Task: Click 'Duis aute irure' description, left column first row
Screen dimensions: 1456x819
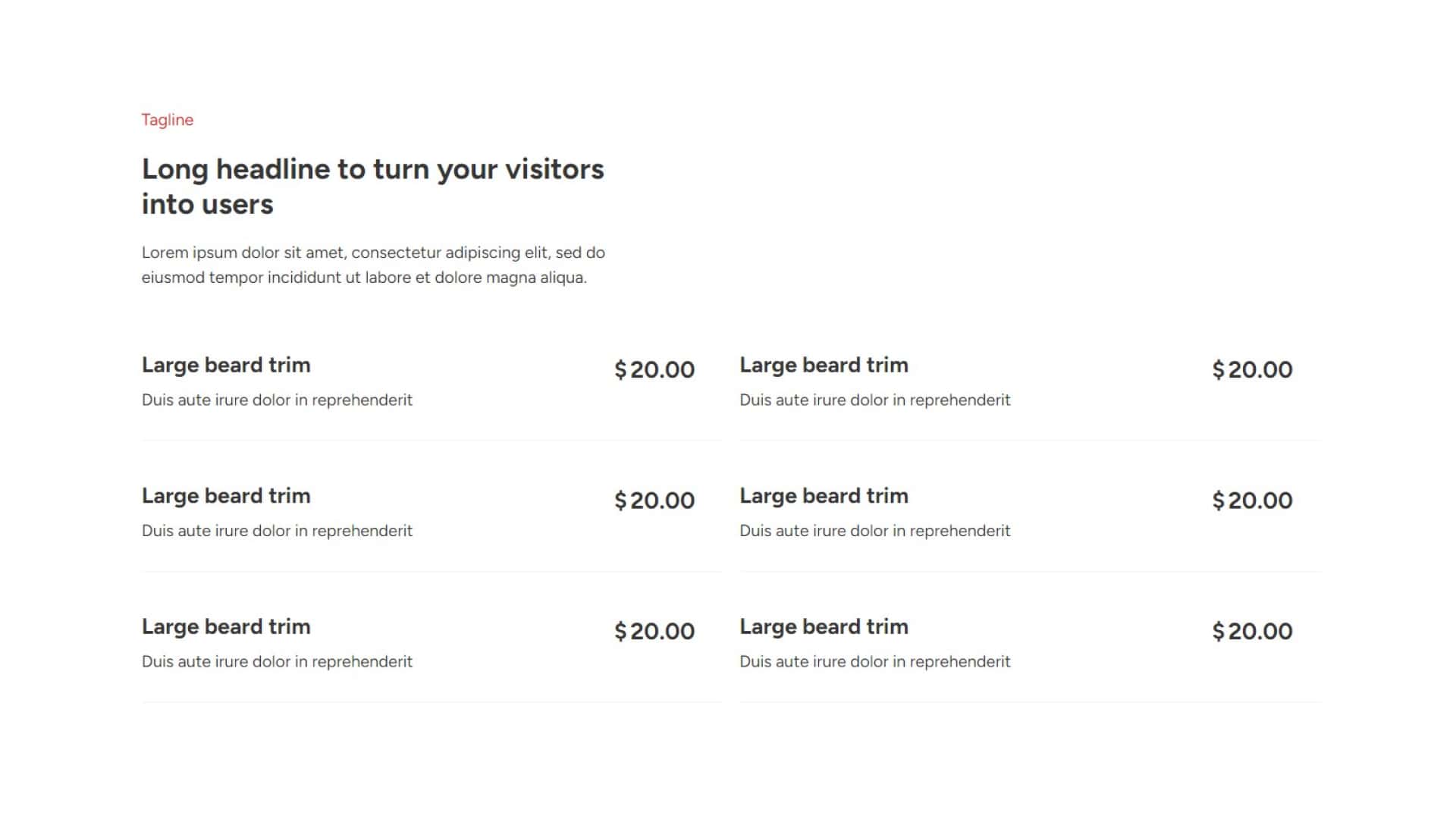Action: pyautogui.click(x=277, y=400)
